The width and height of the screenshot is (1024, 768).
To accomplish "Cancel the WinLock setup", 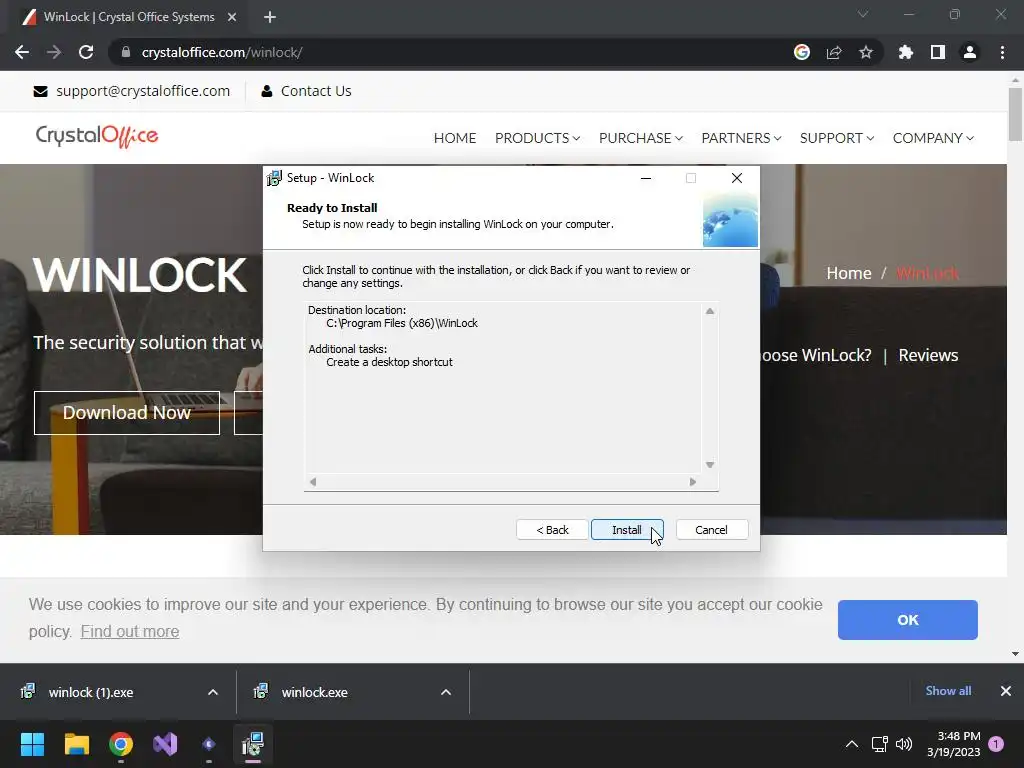I will point(711,530).
